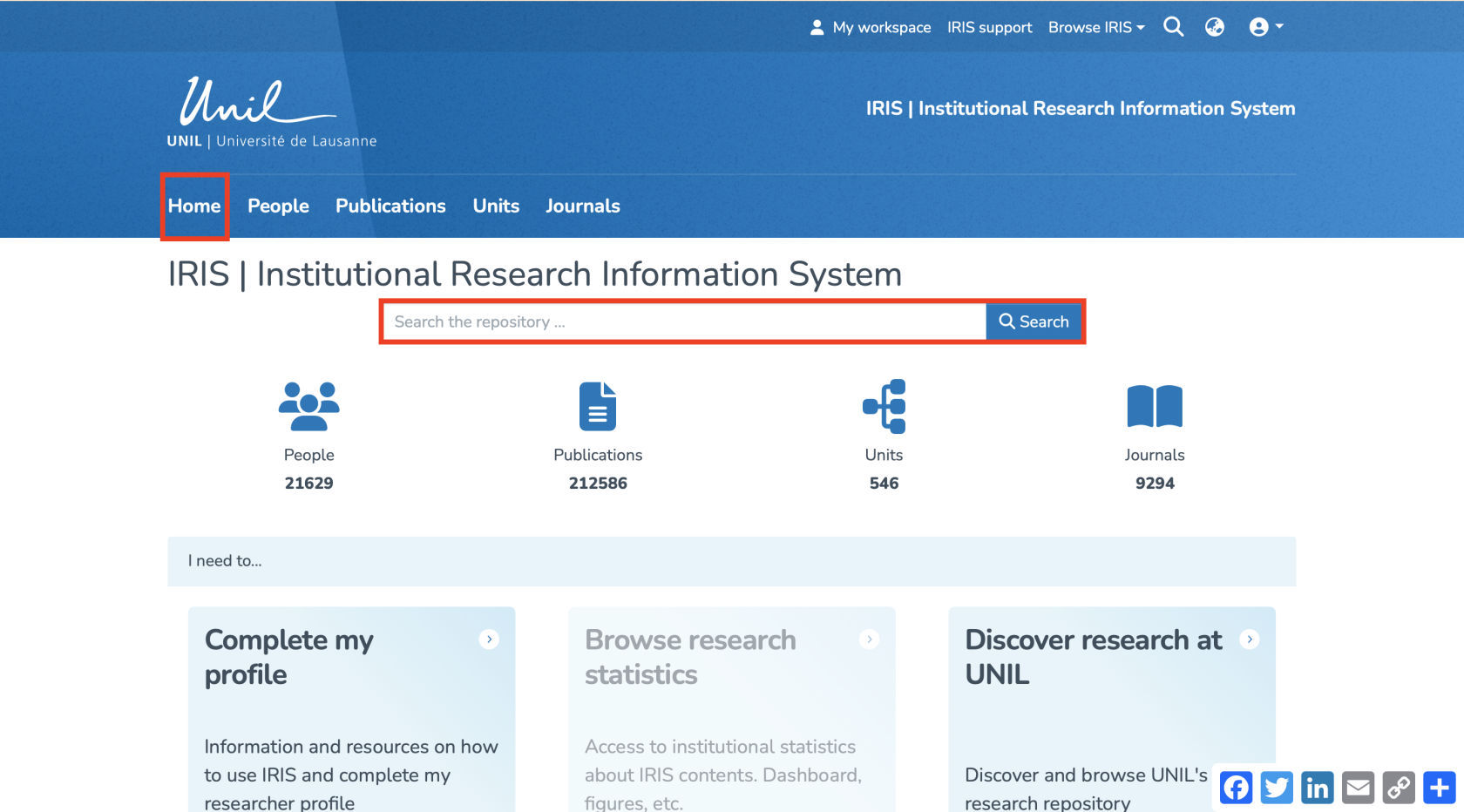Open the IRIS support link
The image size is (1464, 812).
point(989,27)
